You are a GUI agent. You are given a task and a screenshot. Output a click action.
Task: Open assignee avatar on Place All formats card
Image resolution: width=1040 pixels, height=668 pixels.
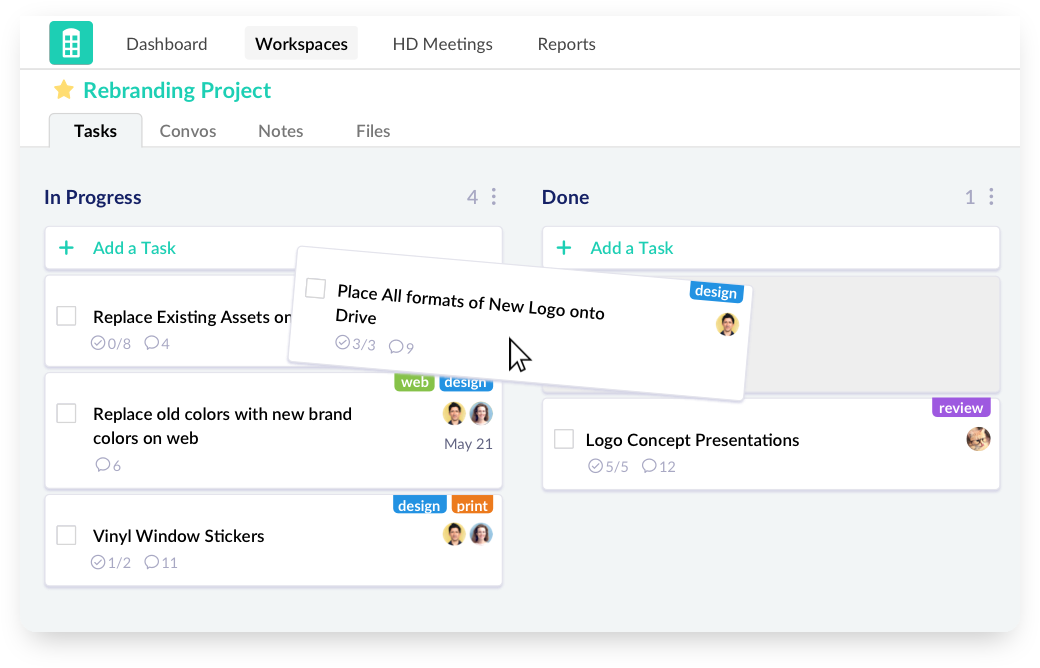click(727, 324)
